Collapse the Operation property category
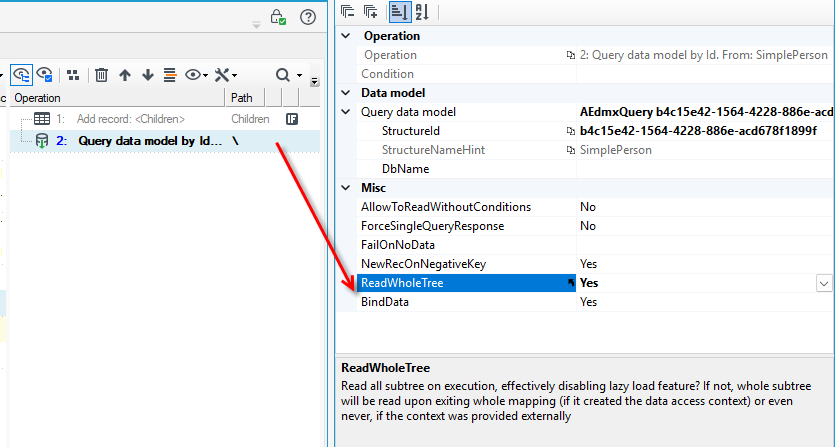This screenshot has width=835, height=447. click(346, 36)
